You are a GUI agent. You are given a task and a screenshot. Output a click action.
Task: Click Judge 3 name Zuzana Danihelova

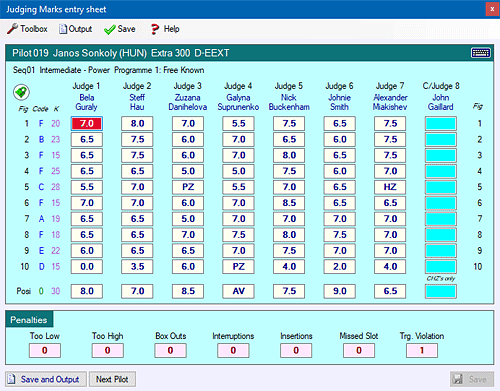[x=188, y=102]
